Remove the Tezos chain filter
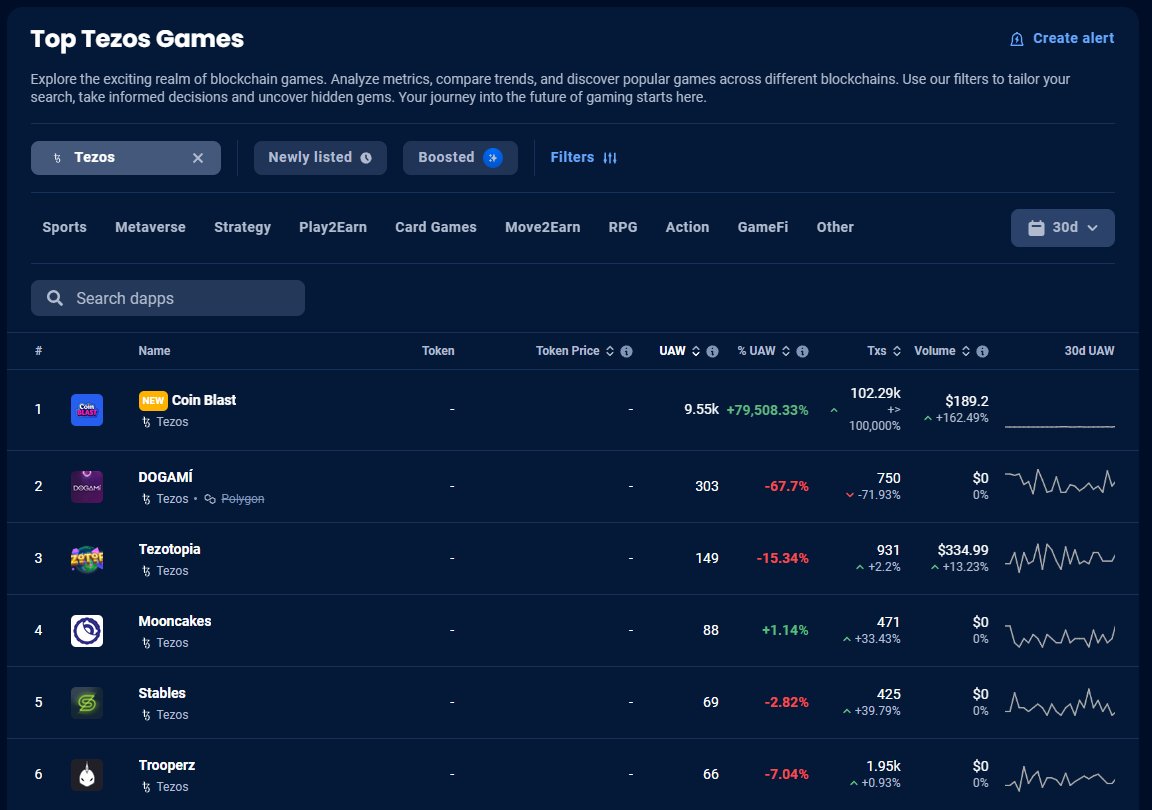 coord(198,158)
